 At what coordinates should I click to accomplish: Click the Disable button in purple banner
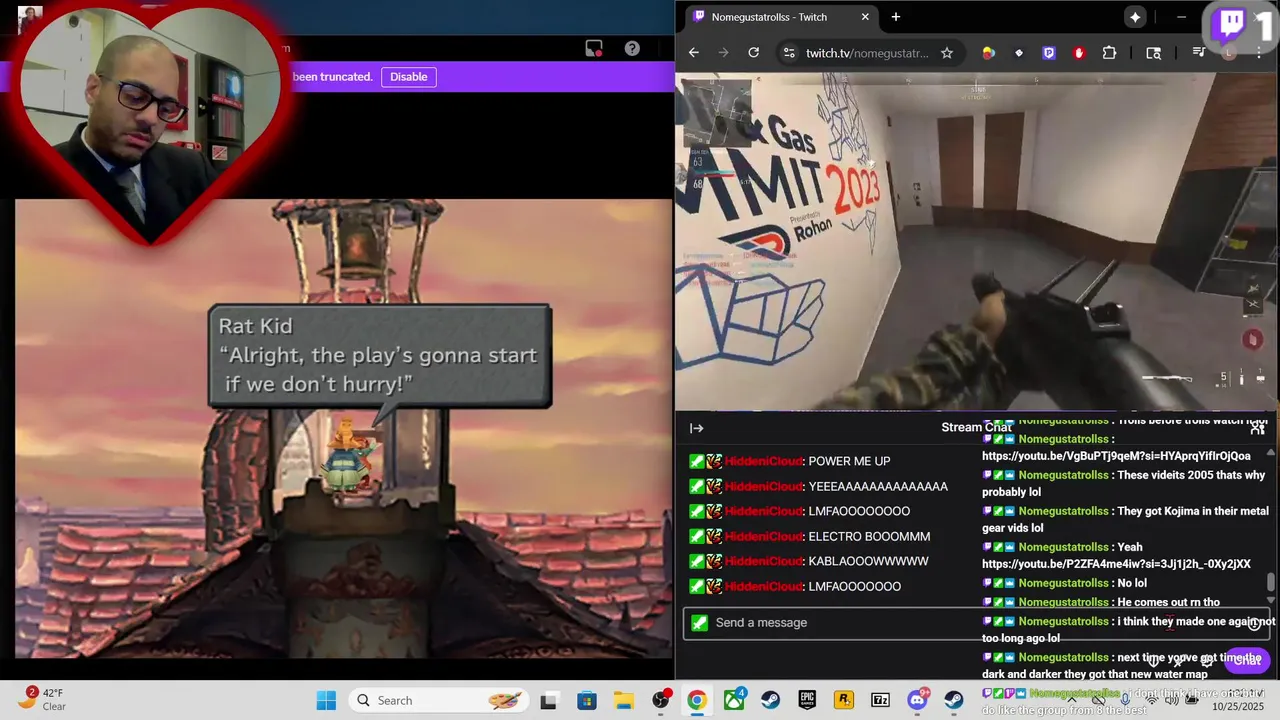pos(408,77)
